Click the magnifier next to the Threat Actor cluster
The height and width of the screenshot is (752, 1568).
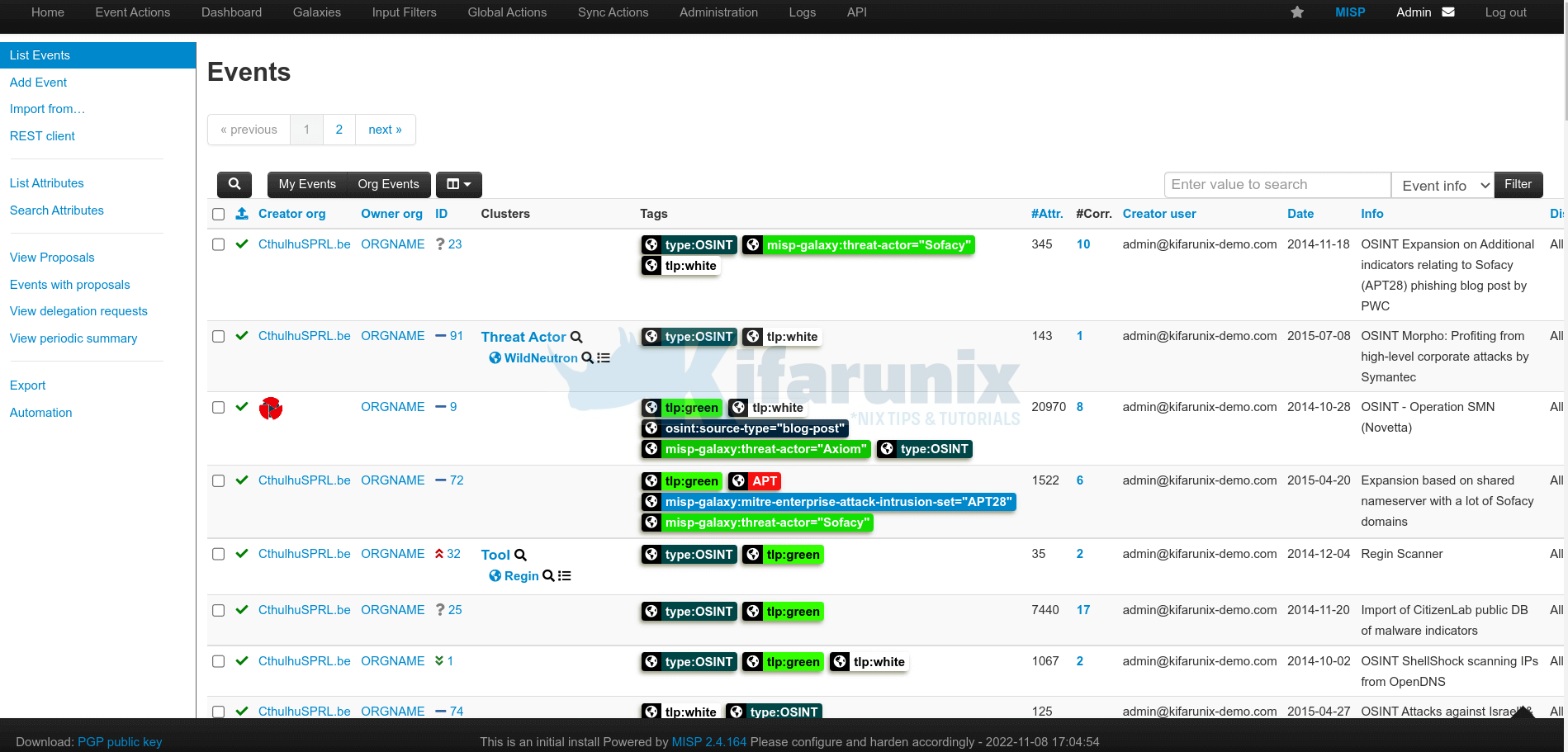pyautogui.click(x=576, y=337)
